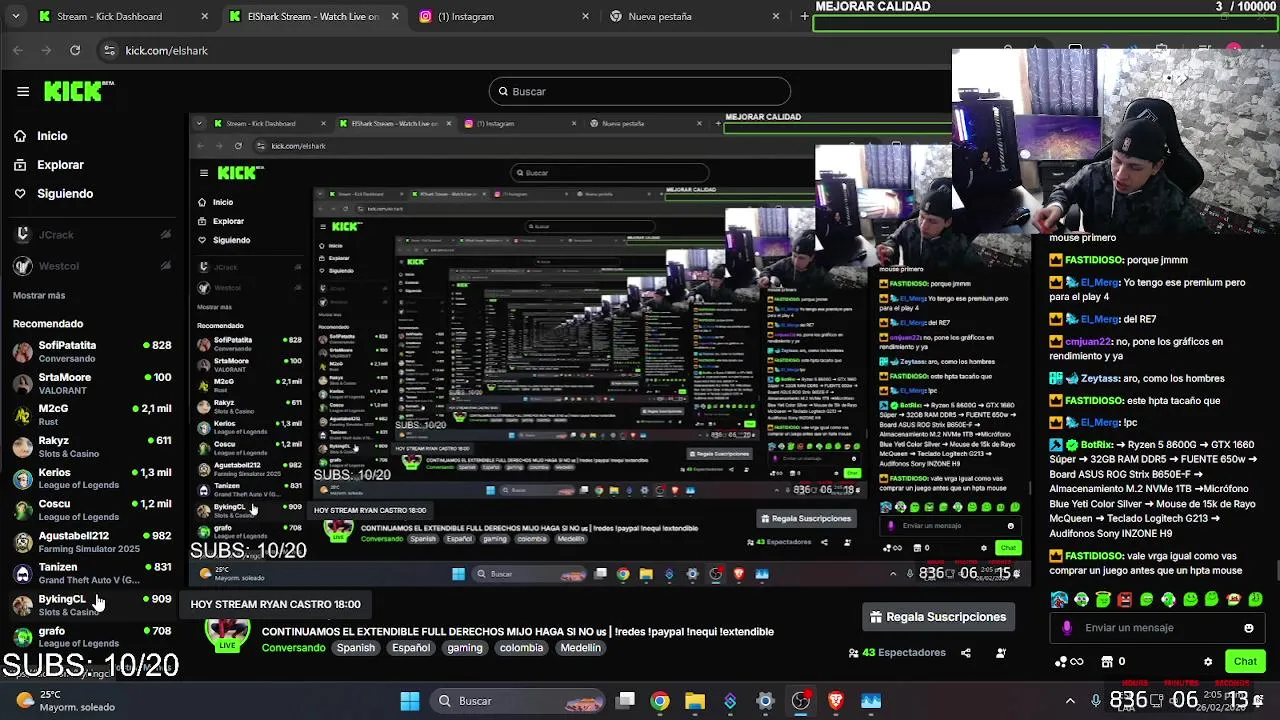Open the Kick hamburger sidebar menu

[23, 91]
